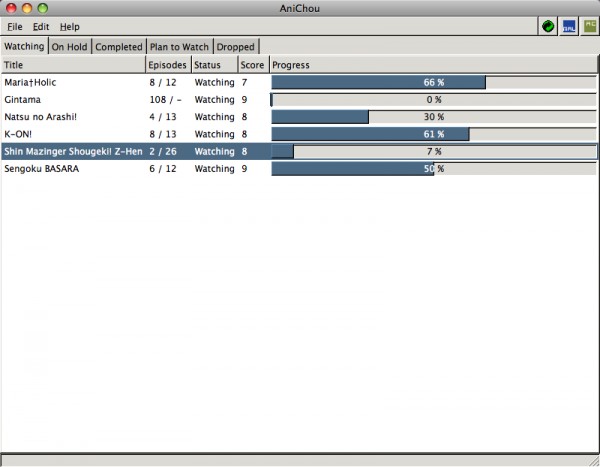
Task: Click the window resize grip corner
Action: 594,461
